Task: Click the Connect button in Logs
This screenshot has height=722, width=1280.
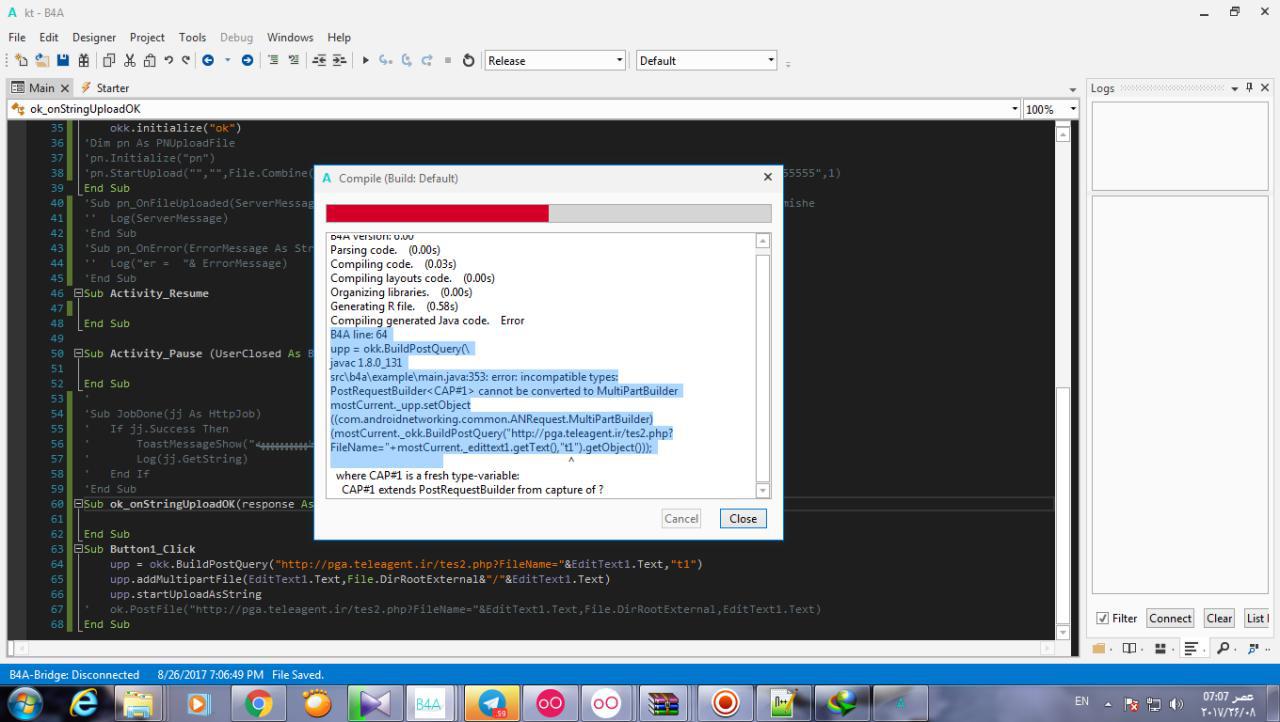Action: [1170, 618]
